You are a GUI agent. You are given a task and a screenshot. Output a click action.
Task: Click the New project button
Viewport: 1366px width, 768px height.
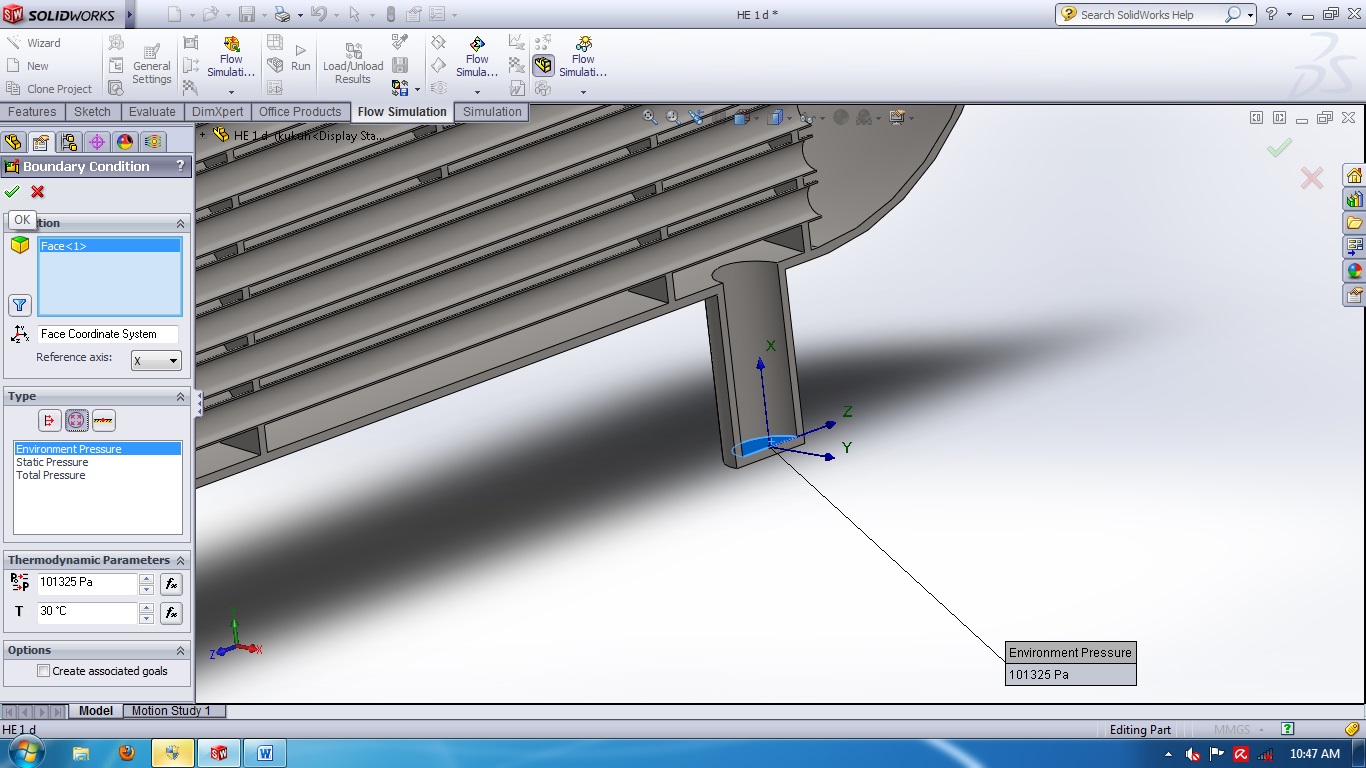(27, 66)
